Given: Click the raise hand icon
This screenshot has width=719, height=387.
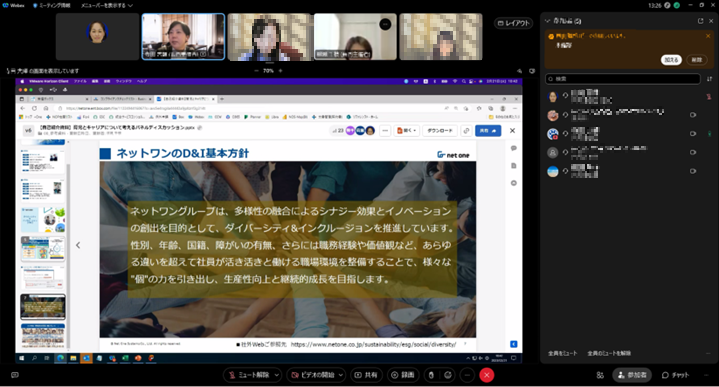Looking at the screenshot, I should (431, 375).
